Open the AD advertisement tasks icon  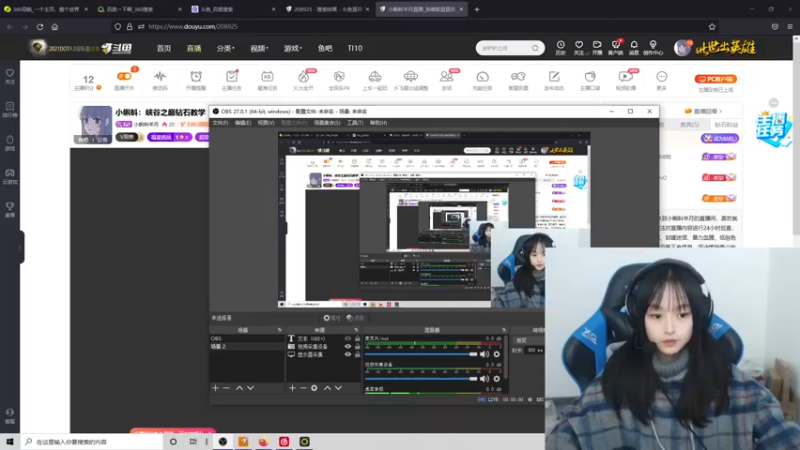click(x=267, y=77)
